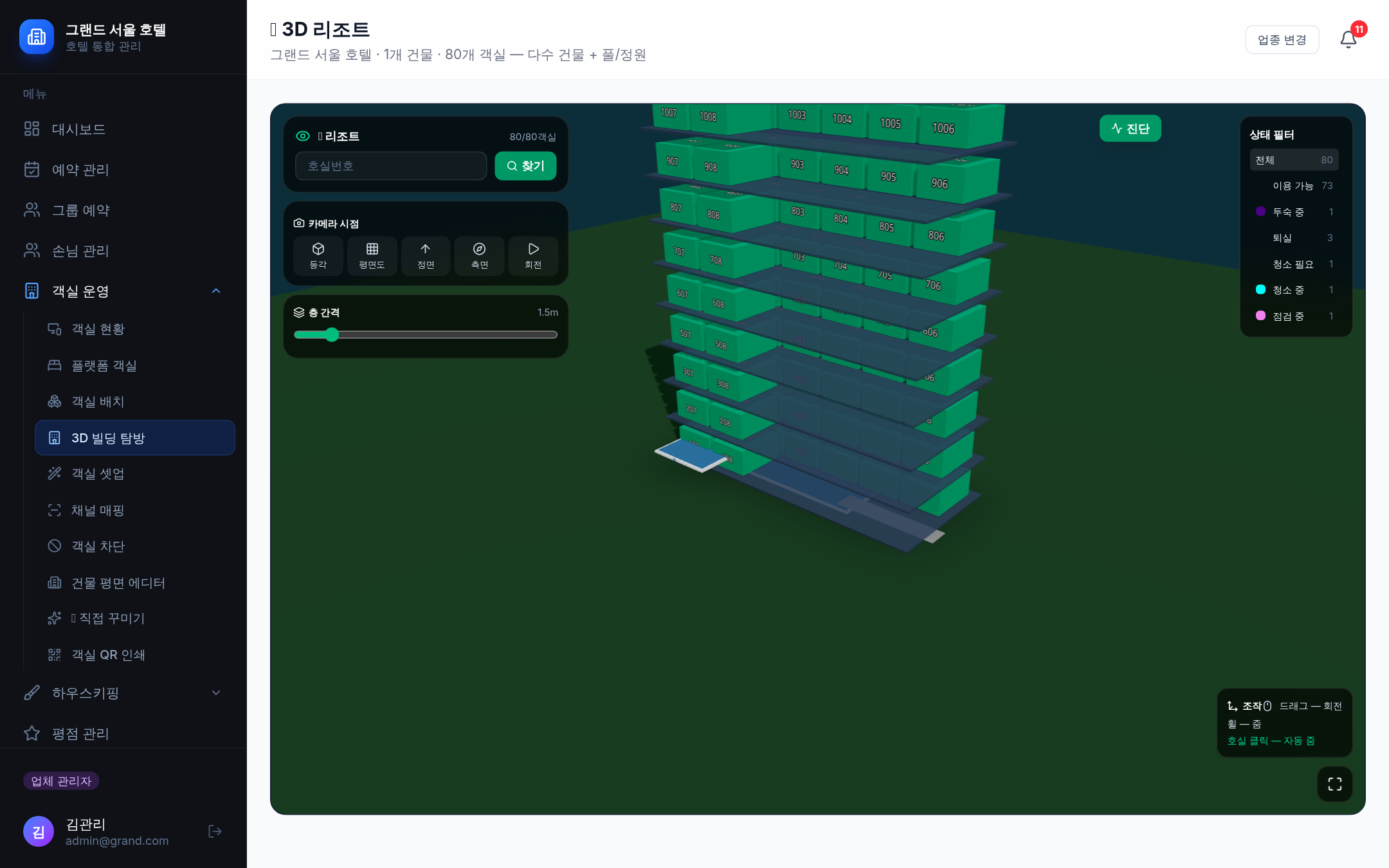
Task: Select the 등각 isometric camera view
Action: pos(318,256)
